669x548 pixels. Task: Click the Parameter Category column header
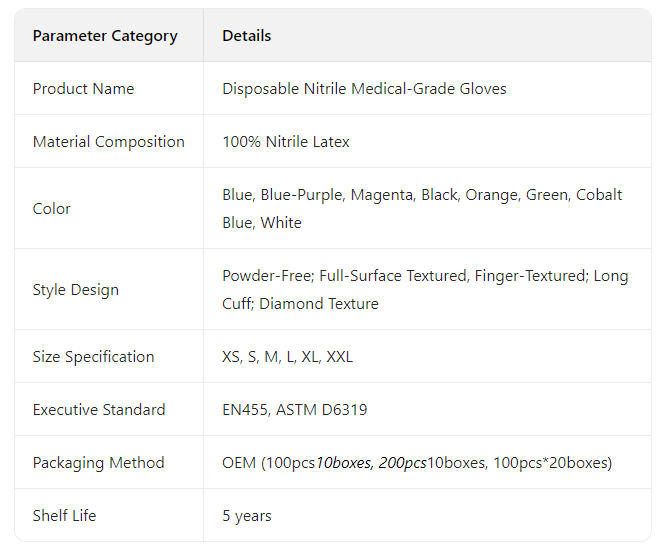pos(105,36)
